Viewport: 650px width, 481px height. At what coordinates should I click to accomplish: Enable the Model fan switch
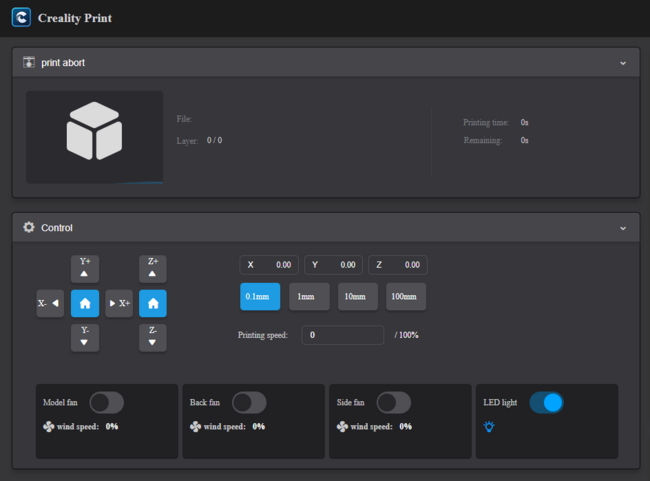(106, 402)
